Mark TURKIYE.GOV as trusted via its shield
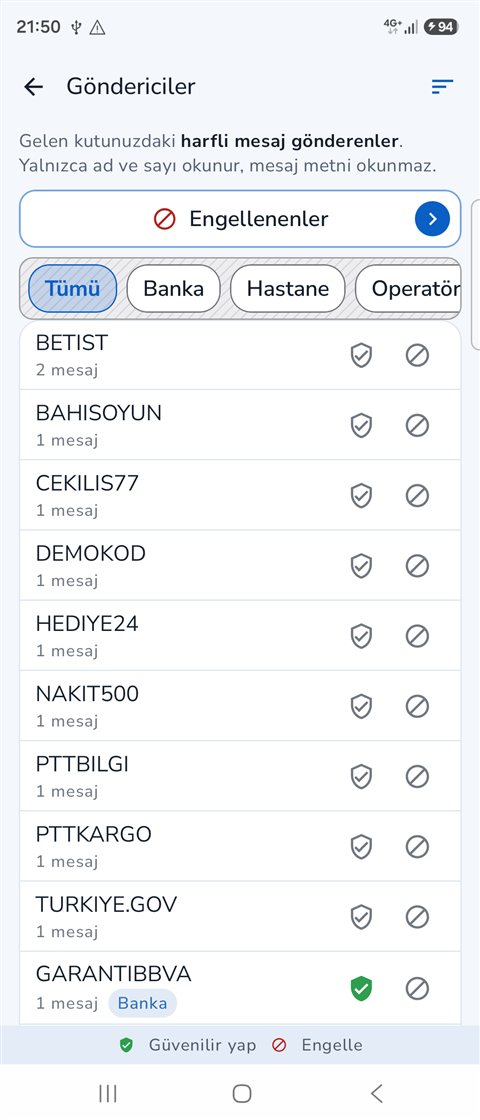Viewport: 480px width, 1120px height. coord(361,917)
